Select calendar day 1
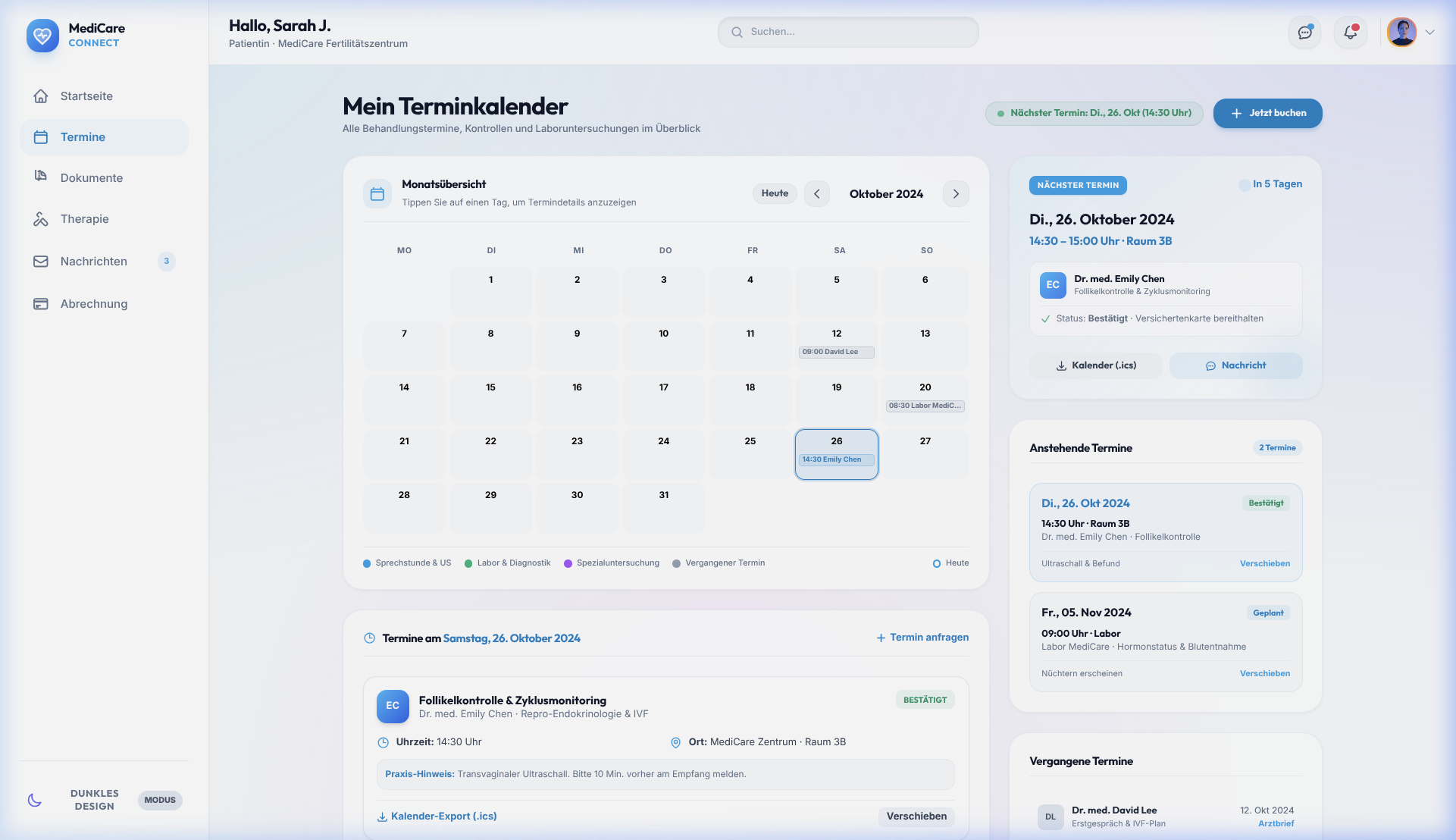The width and height of the screenshot is (1456, 840). [x=491, y=292]
